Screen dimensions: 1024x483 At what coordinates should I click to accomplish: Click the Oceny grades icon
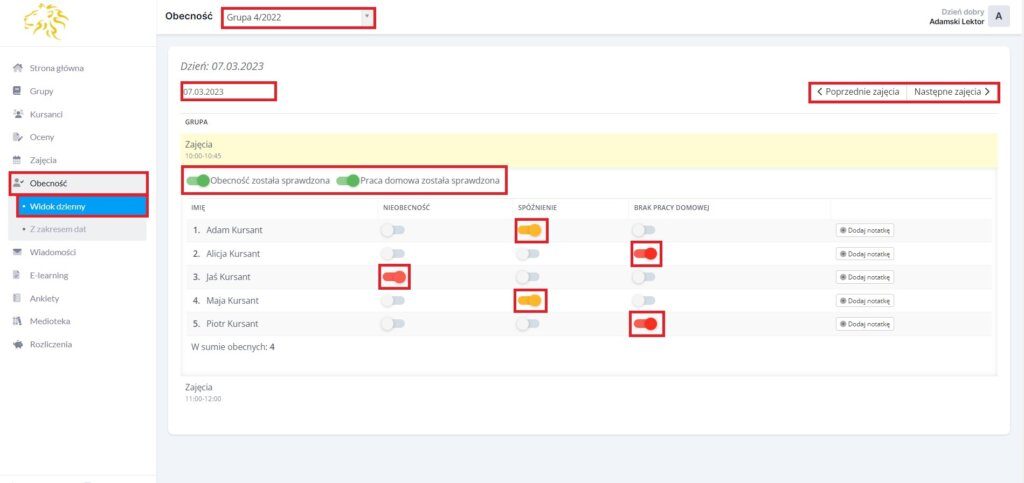[x=17, y=137]
